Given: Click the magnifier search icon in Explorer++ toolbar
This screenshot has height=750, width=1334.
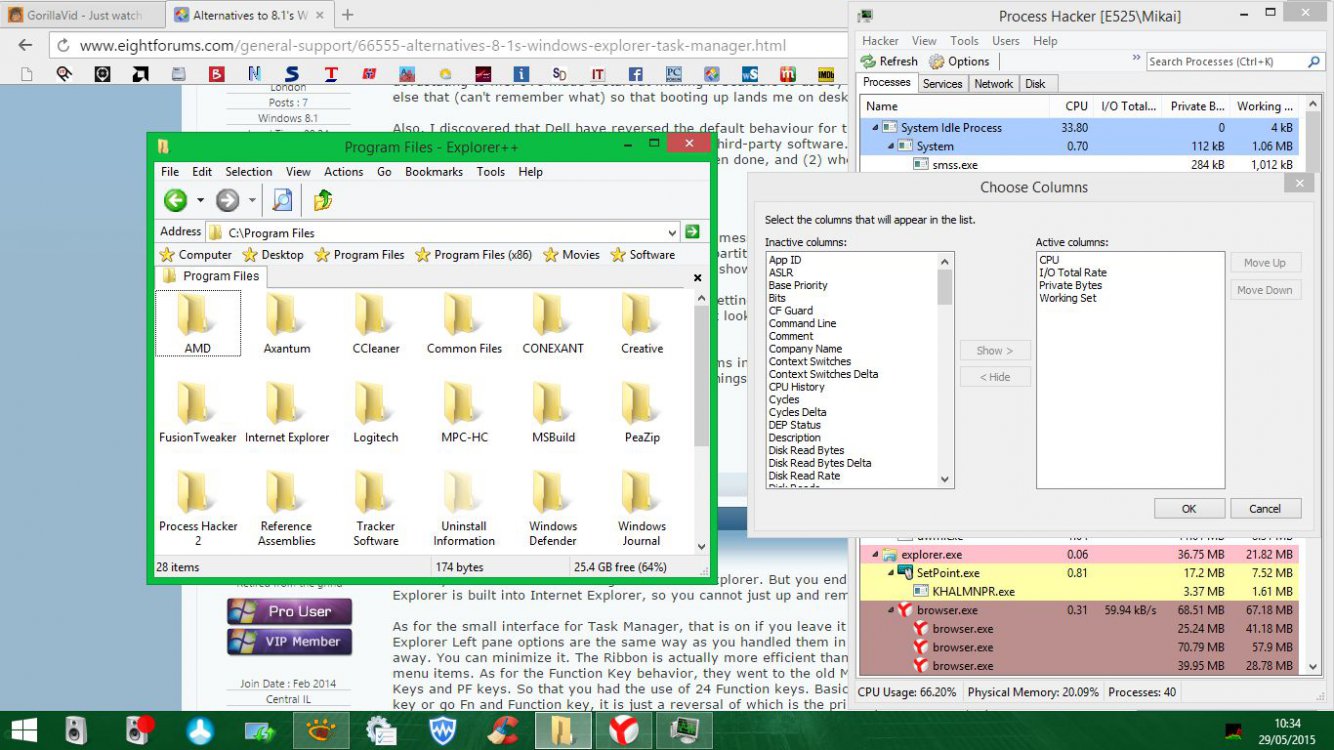Looking at the screenshot, I should coord(283,200).
